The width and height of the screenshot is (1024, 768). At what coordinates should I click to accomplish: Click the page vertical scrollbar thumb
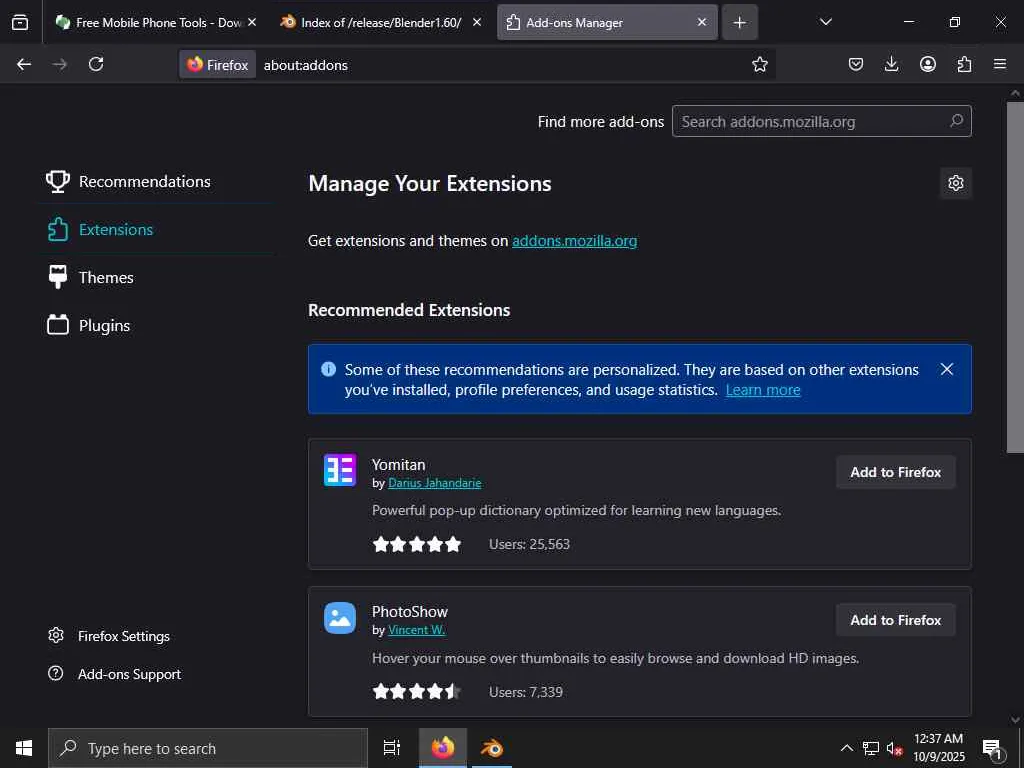(x=1014, y=277)
